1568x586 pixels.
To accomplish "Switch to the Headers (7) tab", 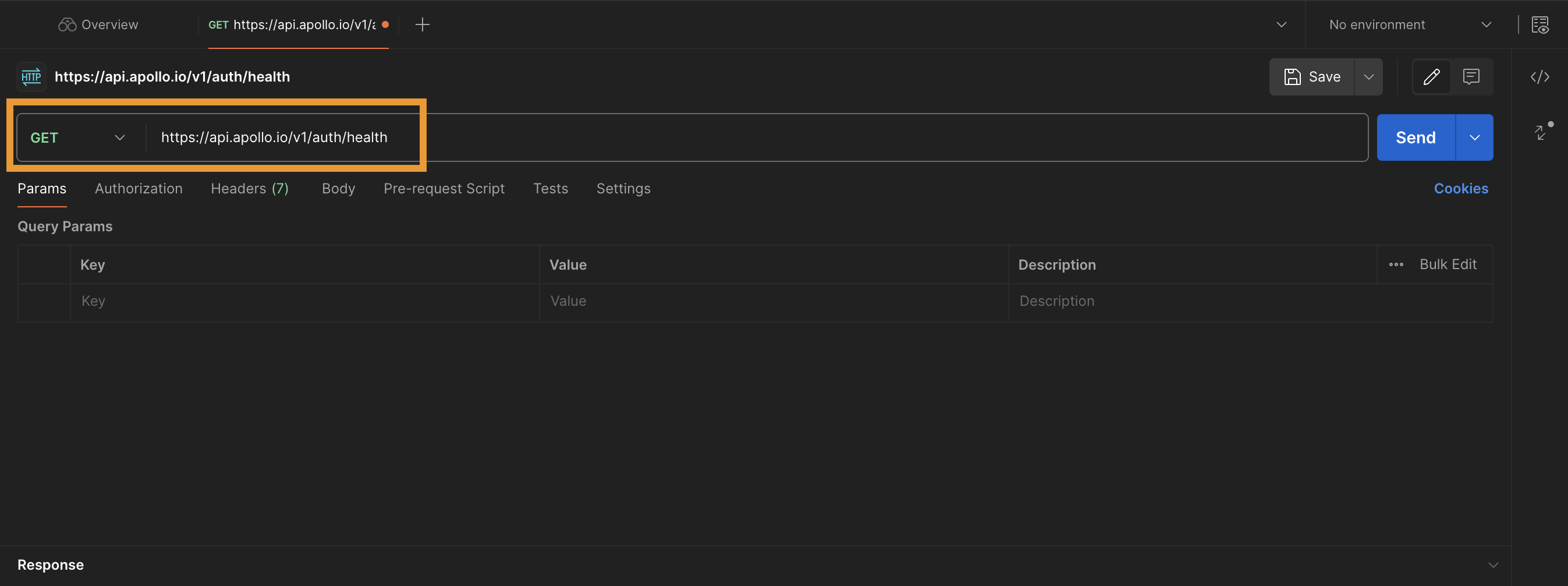I will pos(250,188).
